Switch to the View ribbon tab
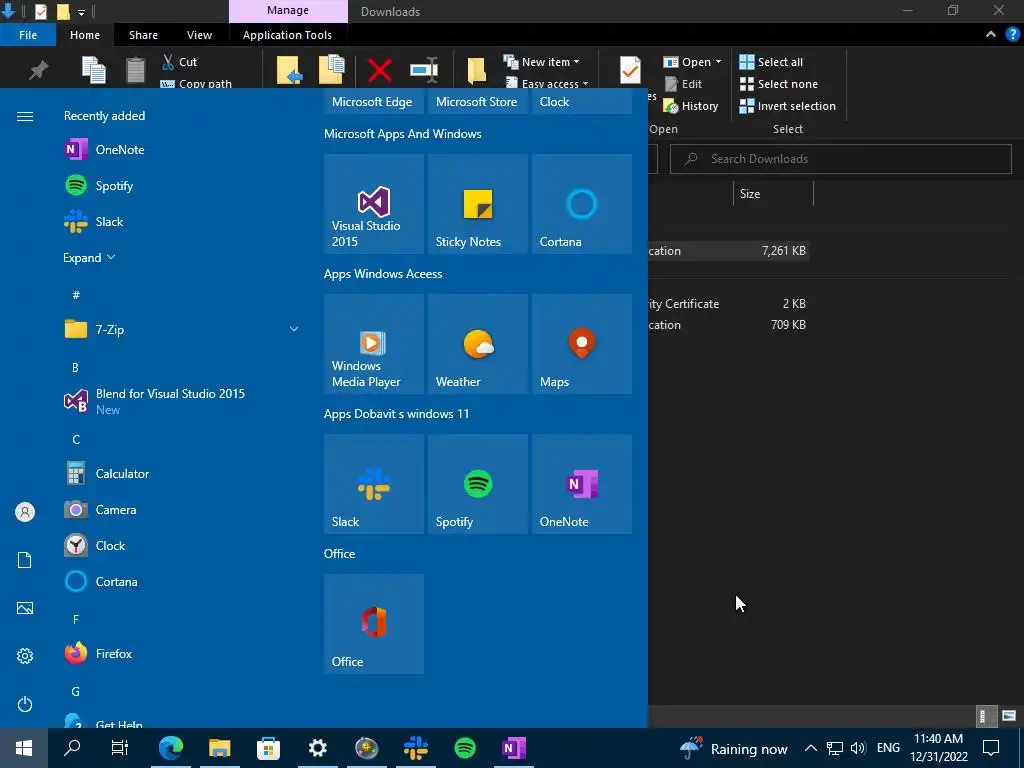The width and height of the screenshot is (1024, 768). 199,35
